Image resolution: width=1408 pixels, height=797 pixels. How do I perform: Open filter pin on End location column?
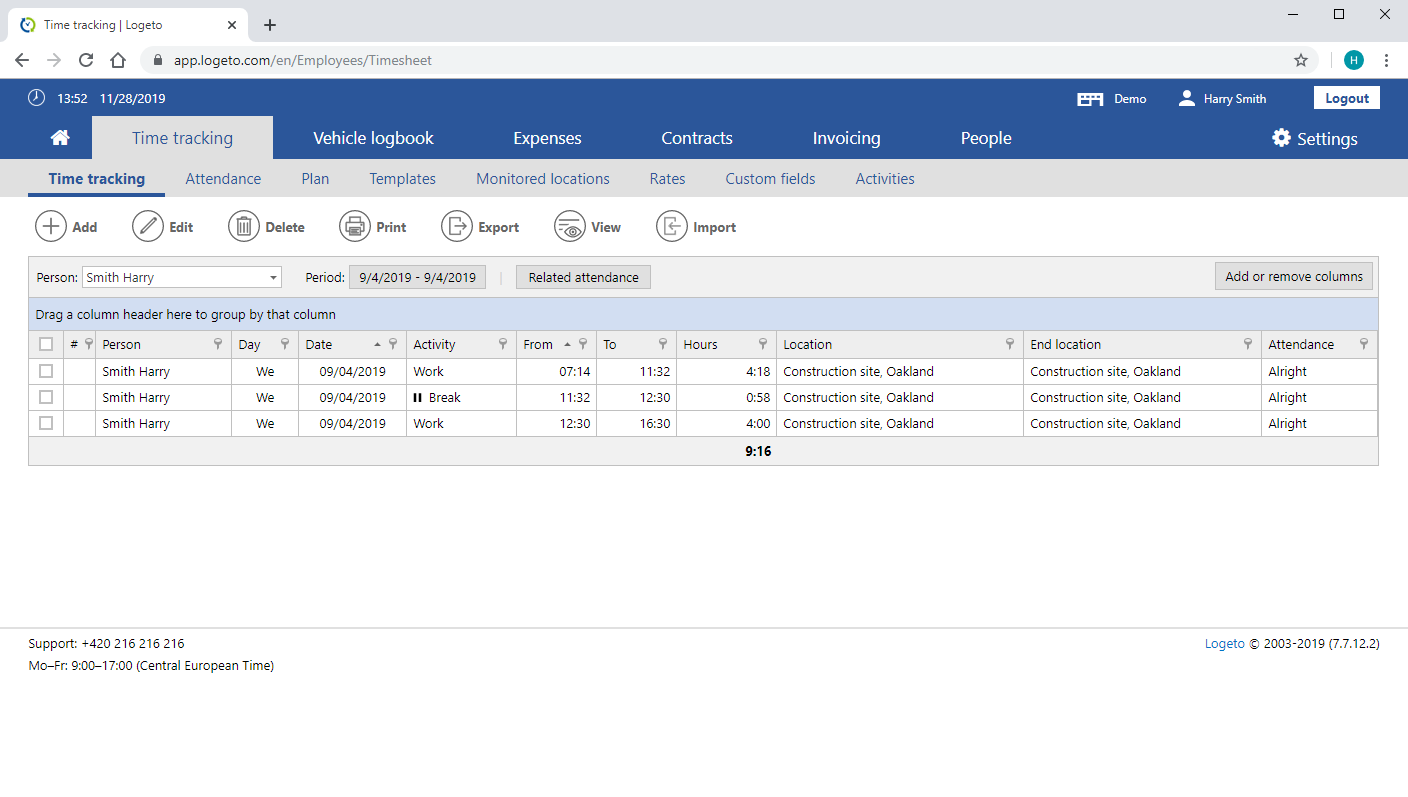[x=1248, y=344]
